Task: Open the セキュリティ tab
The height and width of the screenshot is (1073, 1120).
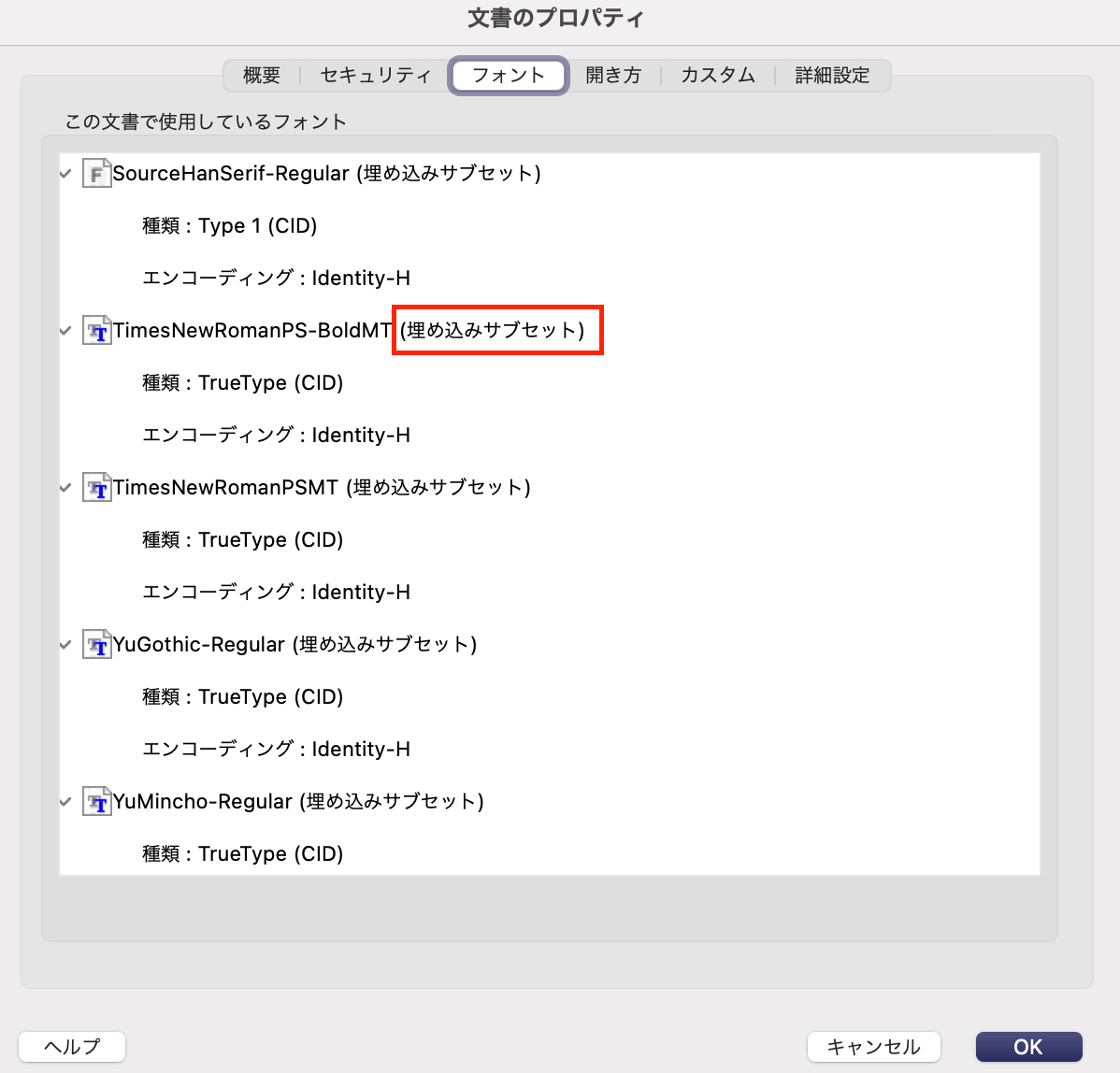Action: (x=376, y=76)
